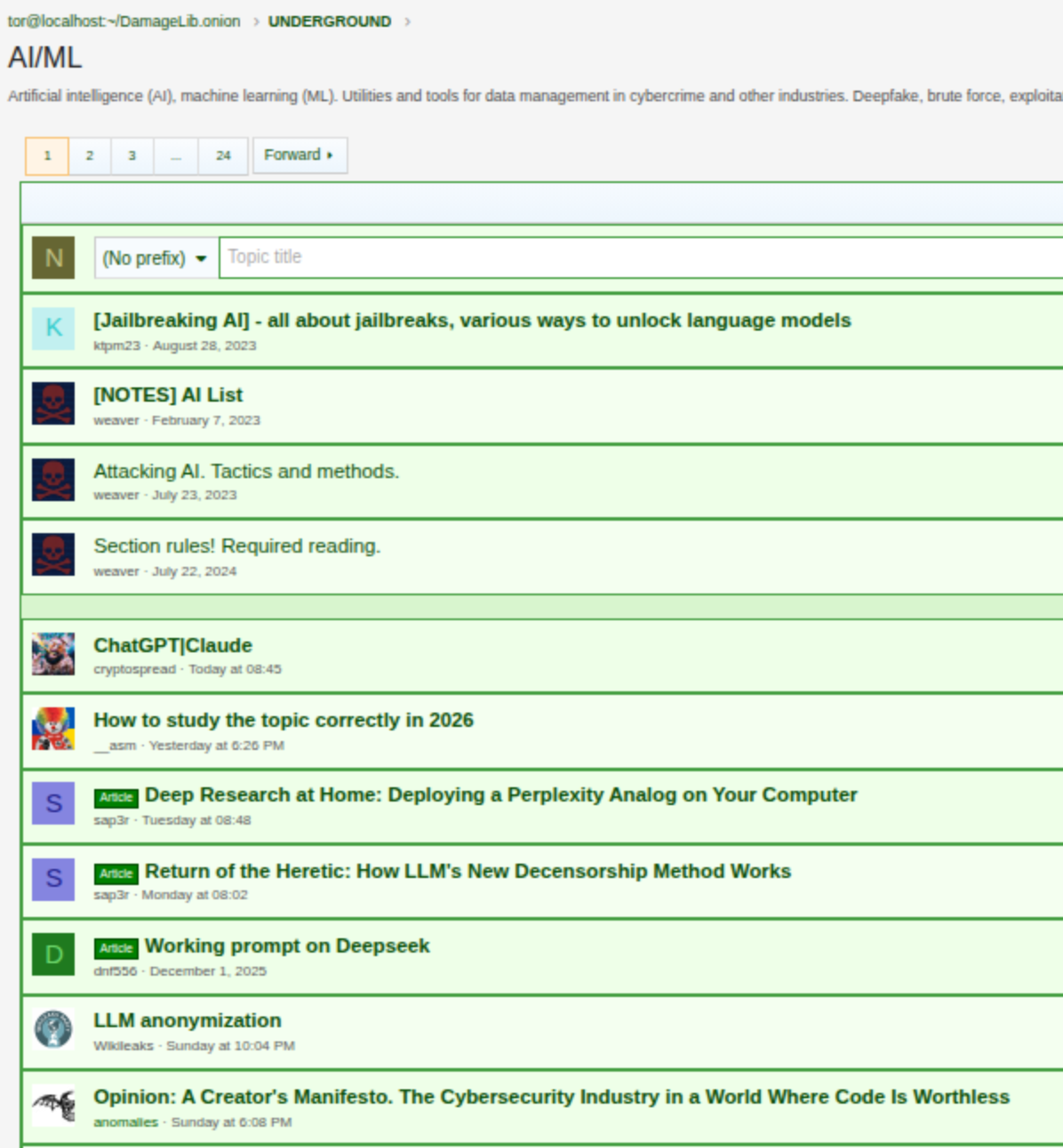1063x1148 pixels.
Task: Open Wikileaks round avatar
Action: [x=53, y=1029]
